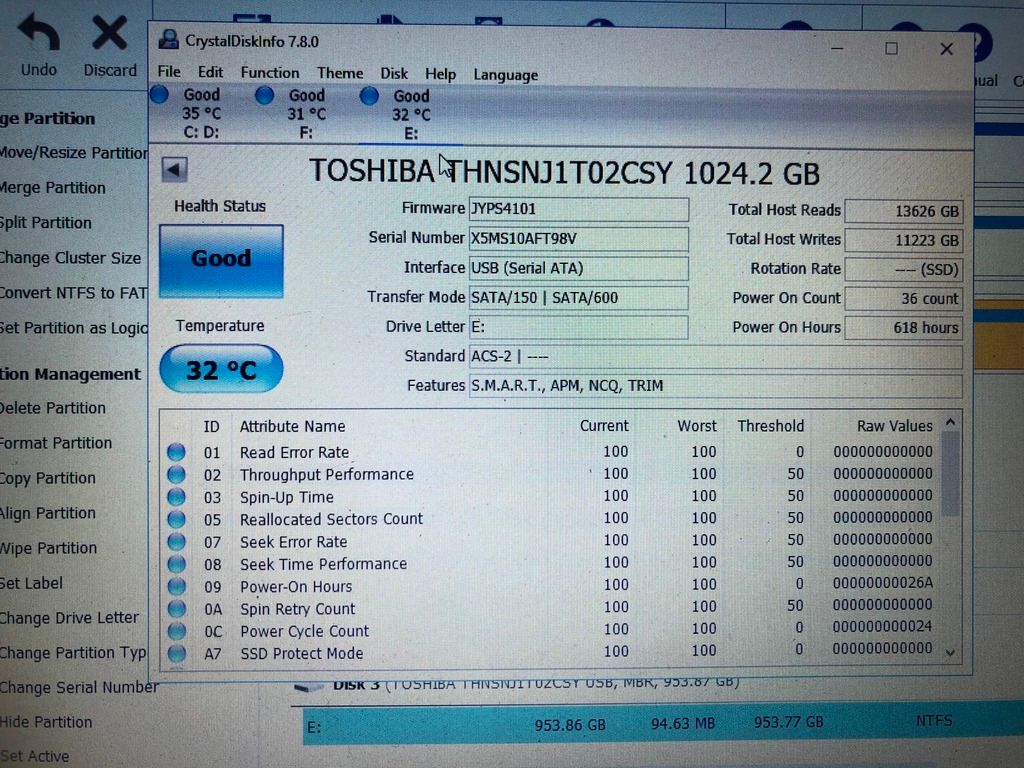
Task: Open the Edit menu
Action: pos(210,72)
